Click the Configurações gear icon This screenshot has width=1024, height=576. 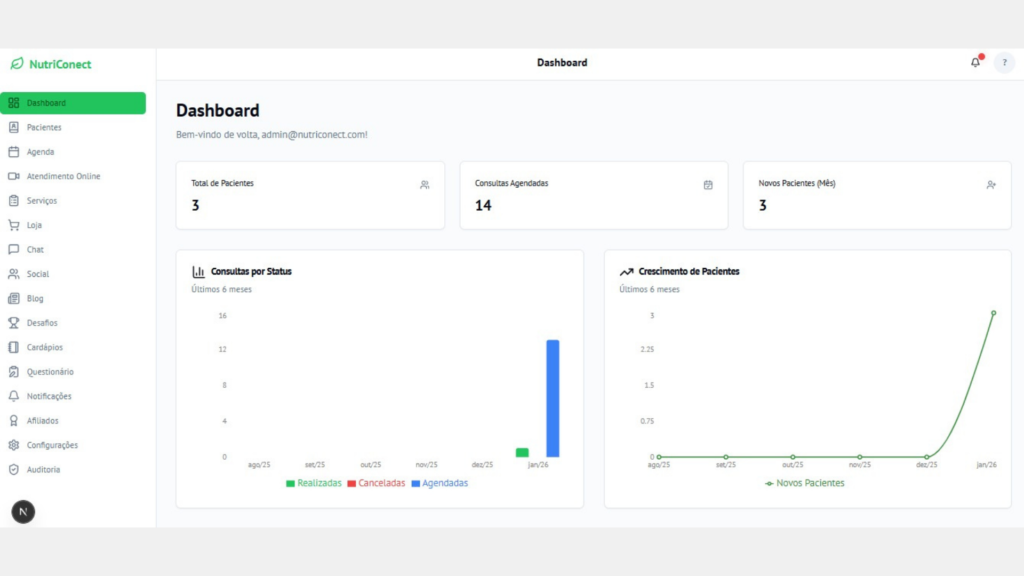click(x=14, y=445)
